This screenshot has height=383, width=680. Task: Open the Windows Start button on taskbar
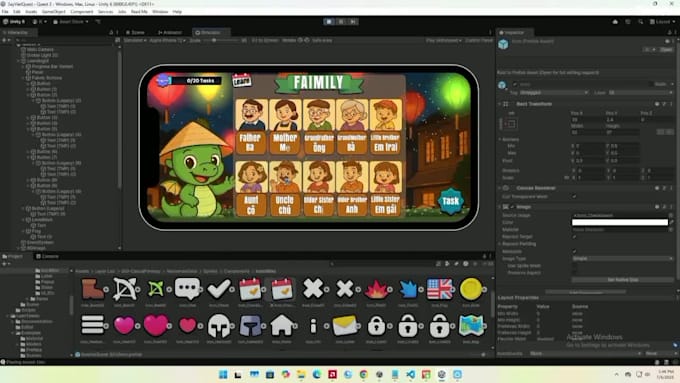[x=223, y=374]
